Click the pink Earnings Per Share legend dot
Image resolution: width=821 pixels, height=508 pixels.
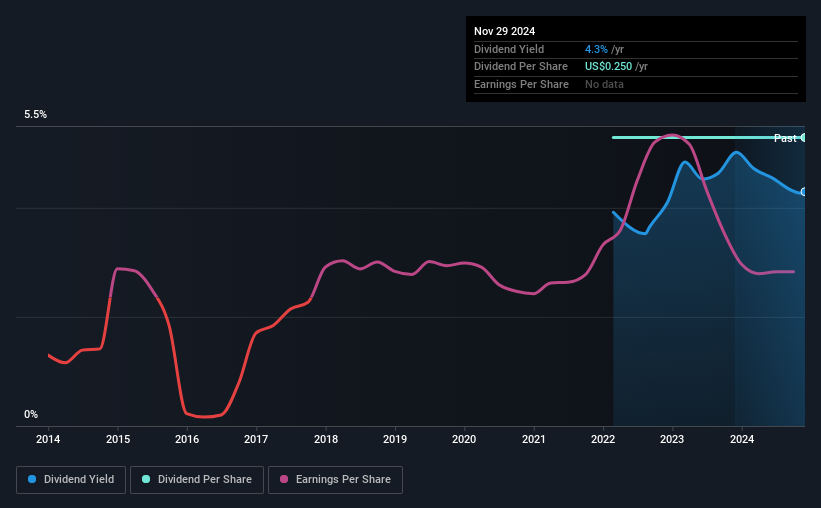pyautogui.click(x=284, y=480)
